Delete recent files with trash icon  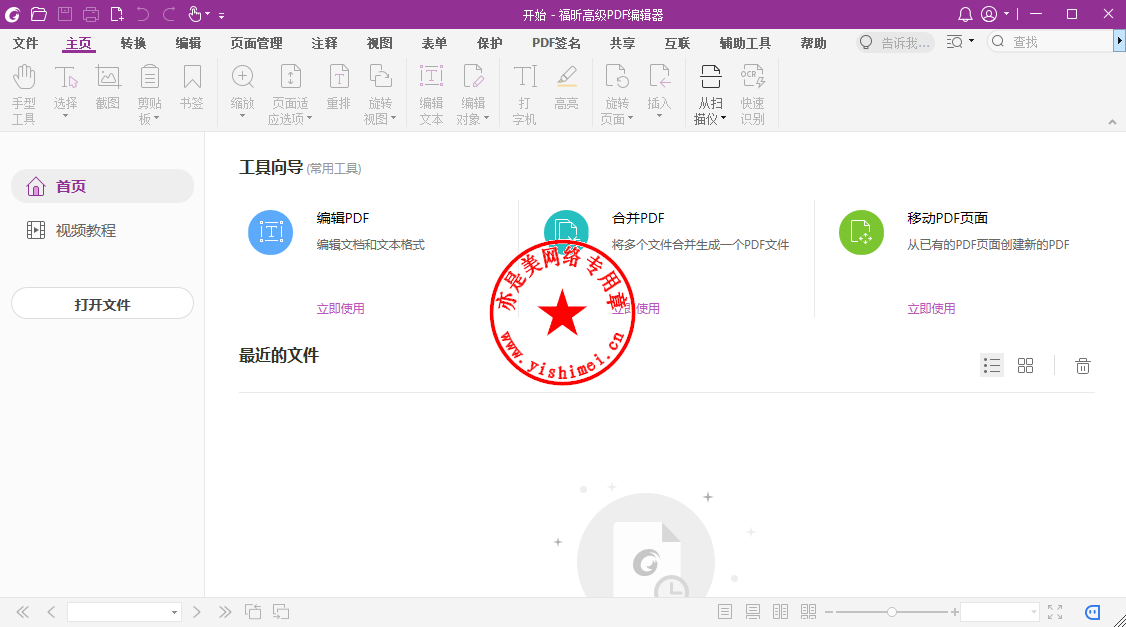point(1083,366)
